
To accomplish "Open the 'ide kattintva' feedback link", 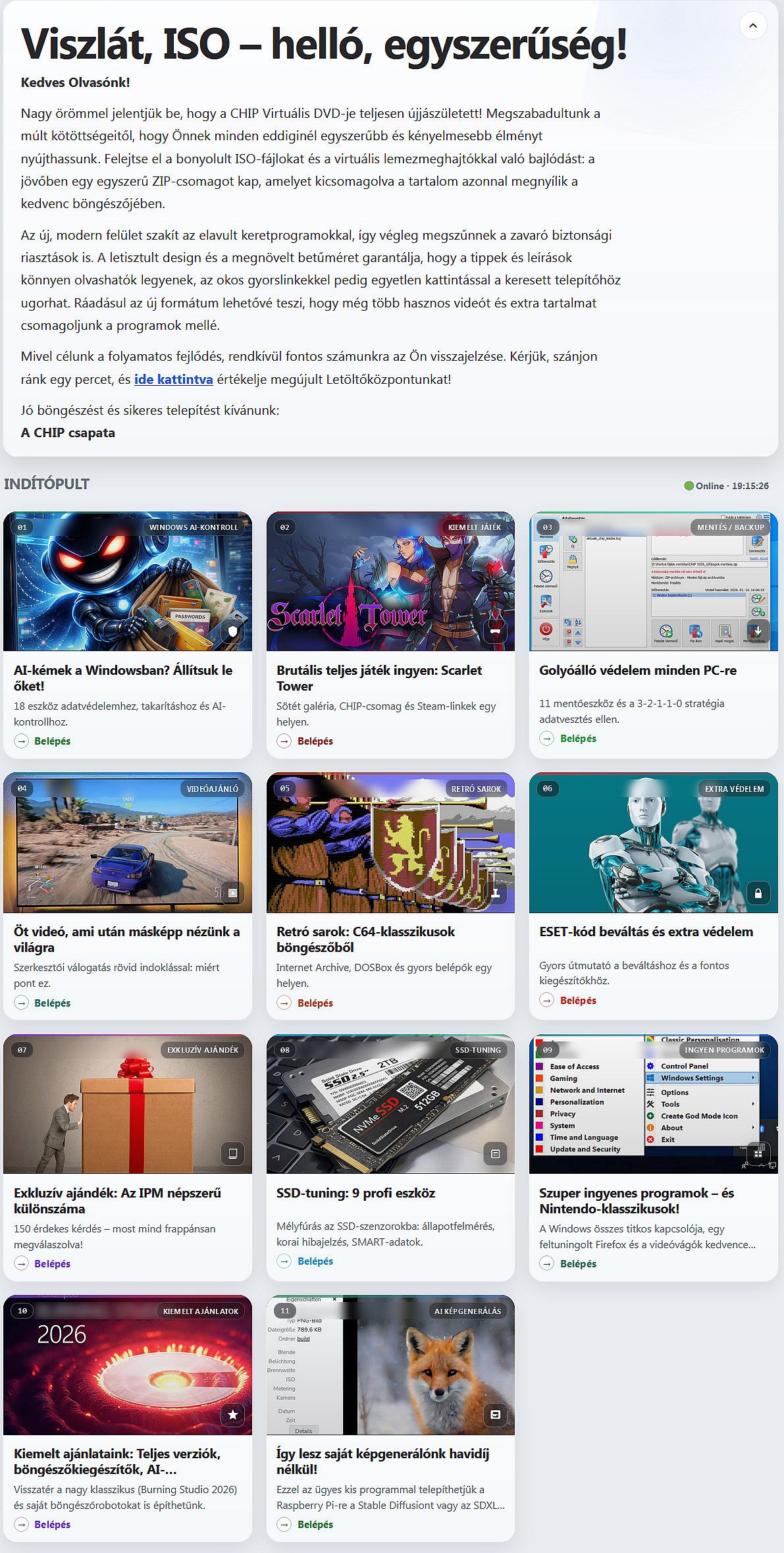I will (173, 379).
